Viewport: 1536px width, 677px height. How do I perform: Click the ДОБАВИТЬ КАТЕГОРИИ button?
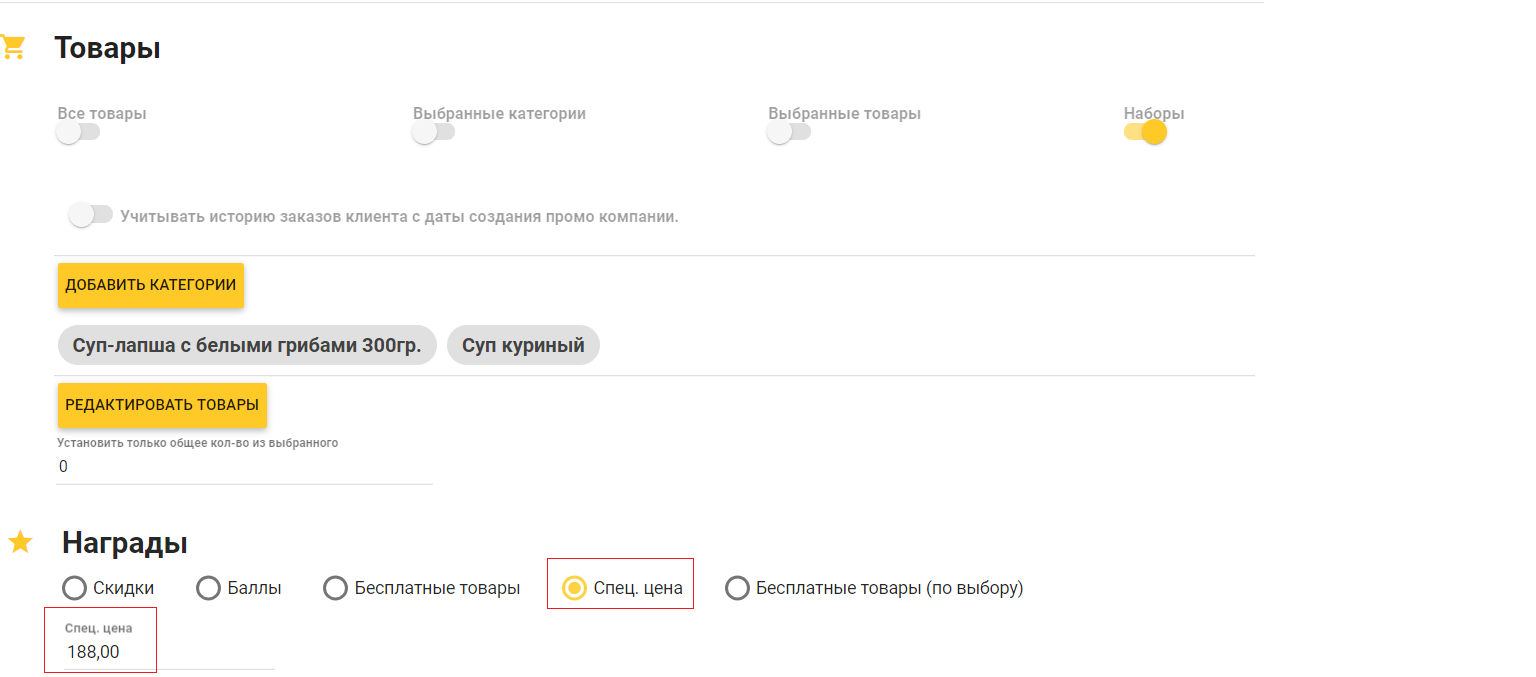click(x=151, y=285)
